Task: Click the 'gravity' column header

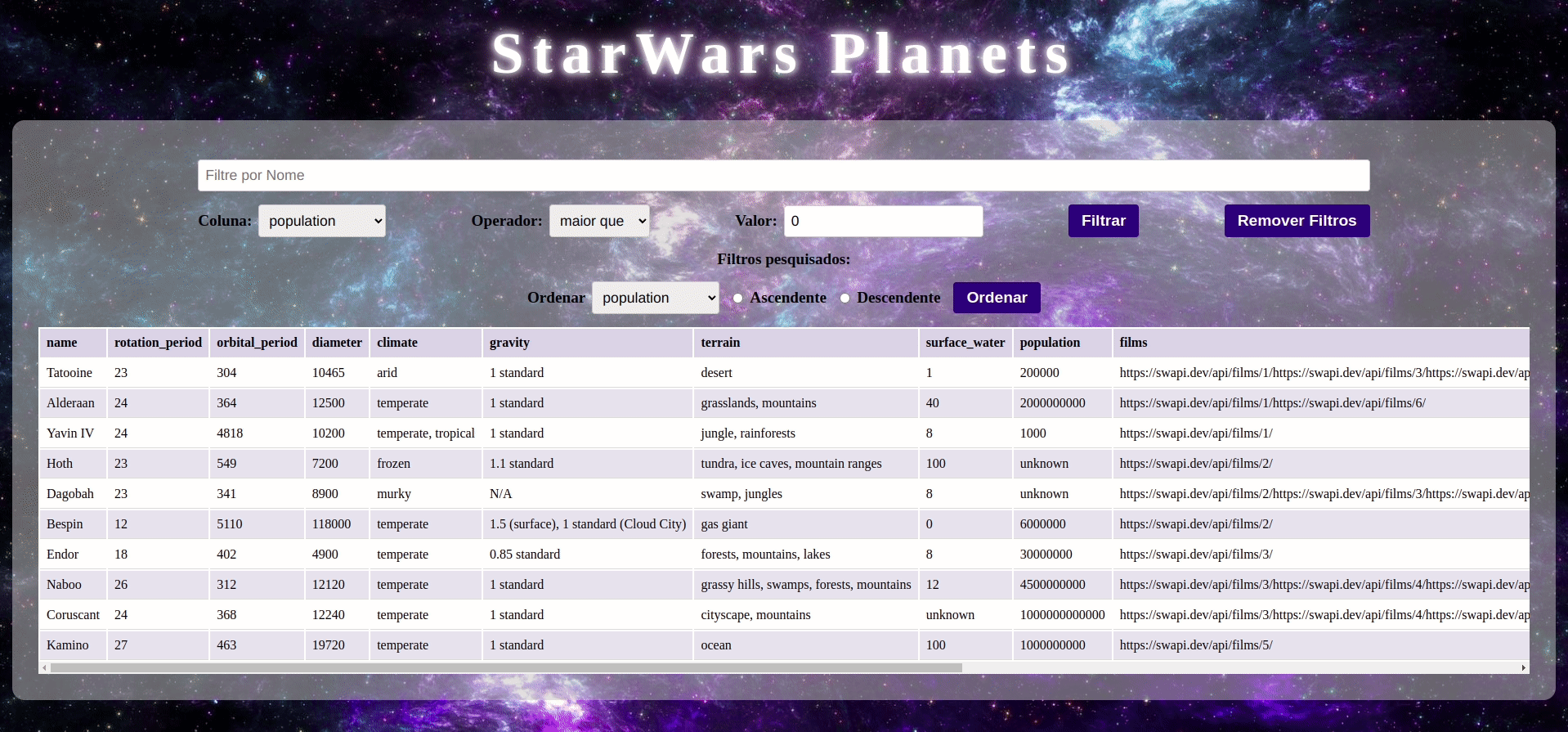Action: point(588,343)
